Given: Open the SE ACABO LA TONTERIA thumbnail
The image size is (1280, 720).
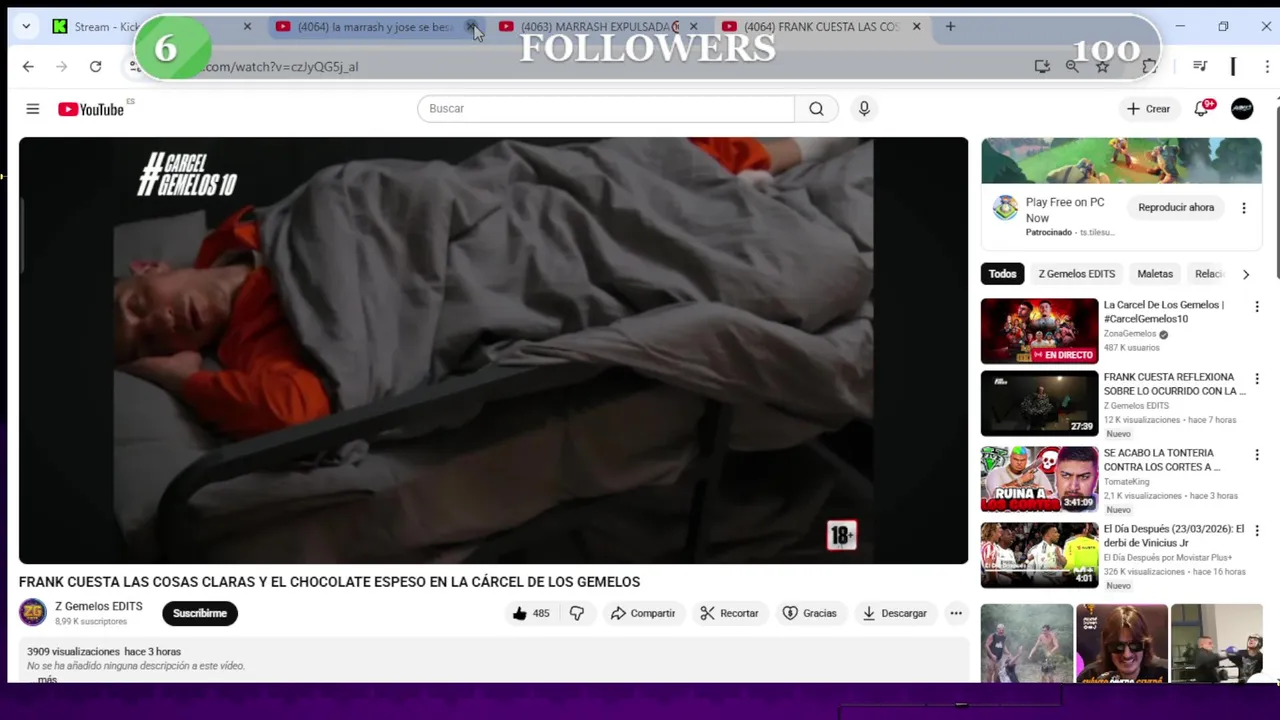Looking at the screenshot, I should tap(1039, 479).
